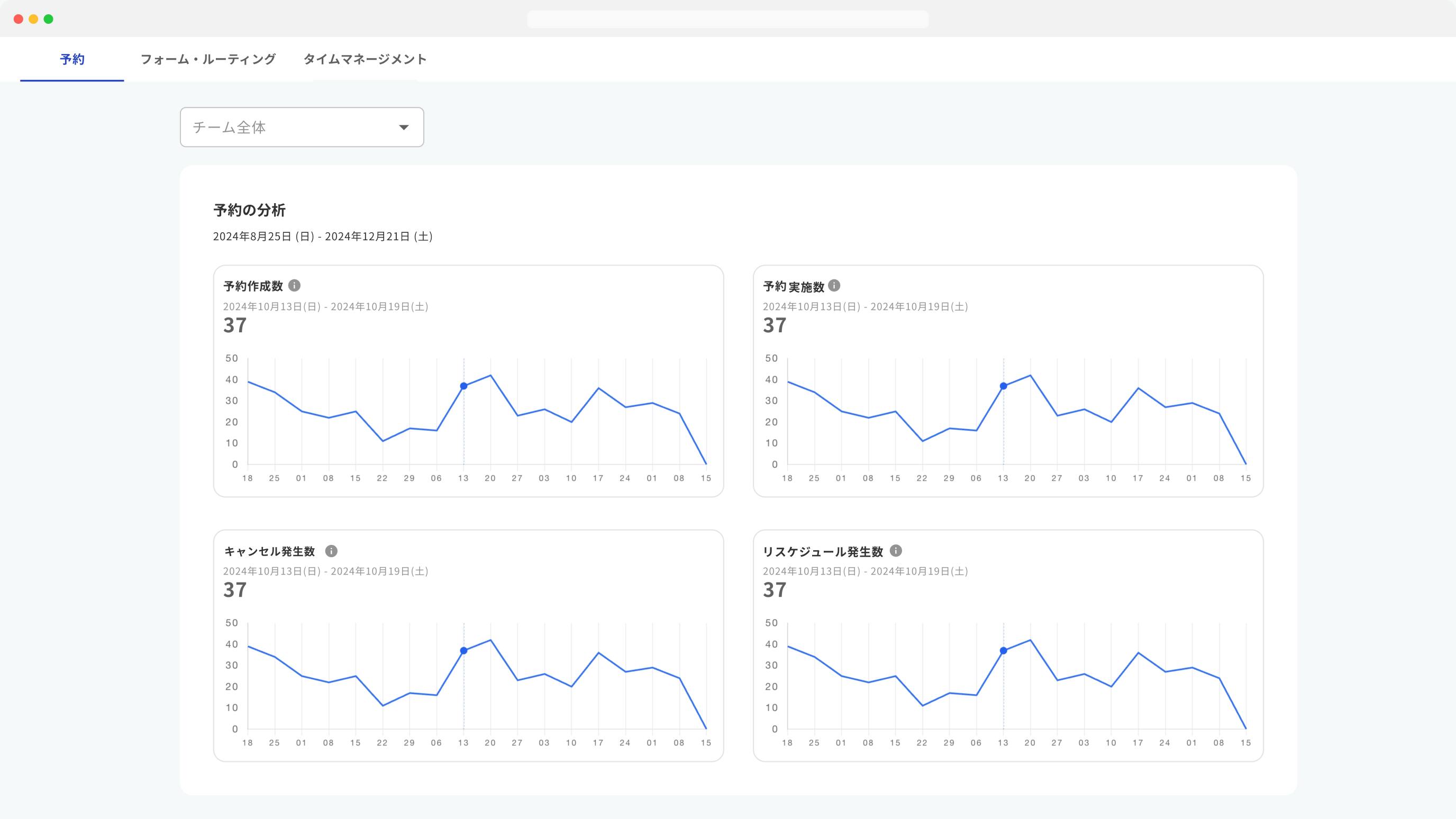The height and width of the screenshot is (819, 1456).
Task: Click info icon next to 予約実施数
Action: (x=834, y=286)
